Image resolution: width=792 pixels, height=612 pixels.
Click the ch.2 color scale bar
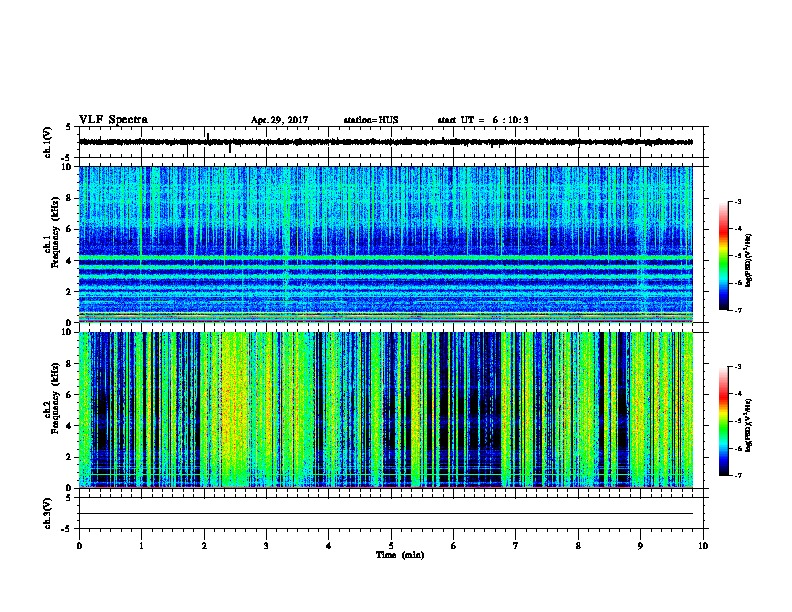pos(724,421)
